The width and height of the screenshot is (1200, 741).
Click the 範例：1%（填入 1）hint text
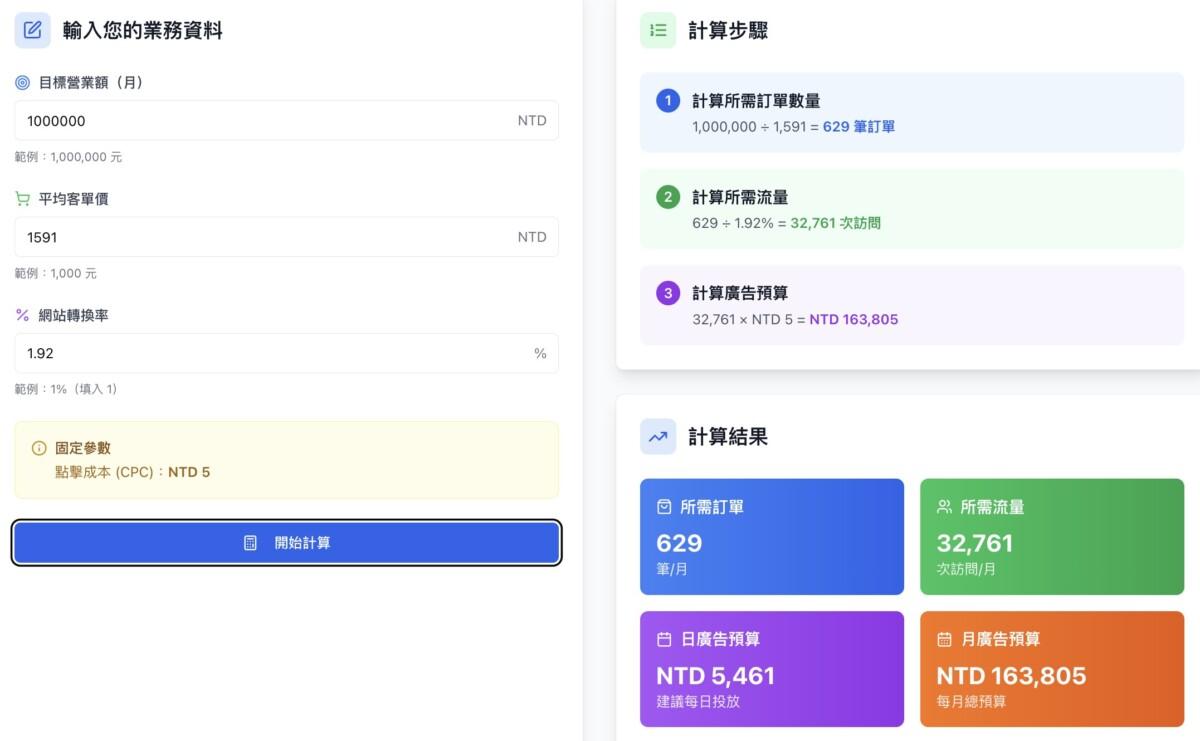(66, 389)
